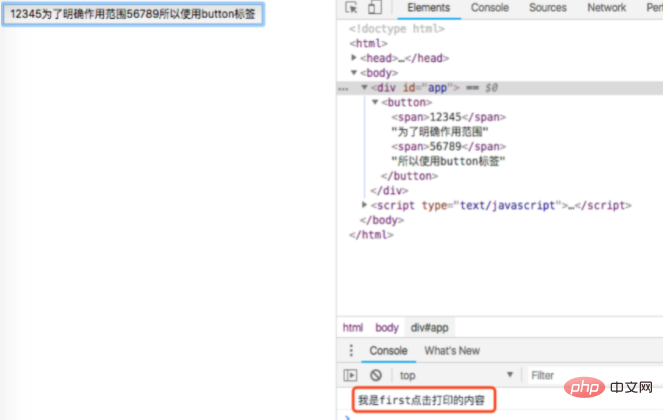Select the closing body tag row

[382, 220]
